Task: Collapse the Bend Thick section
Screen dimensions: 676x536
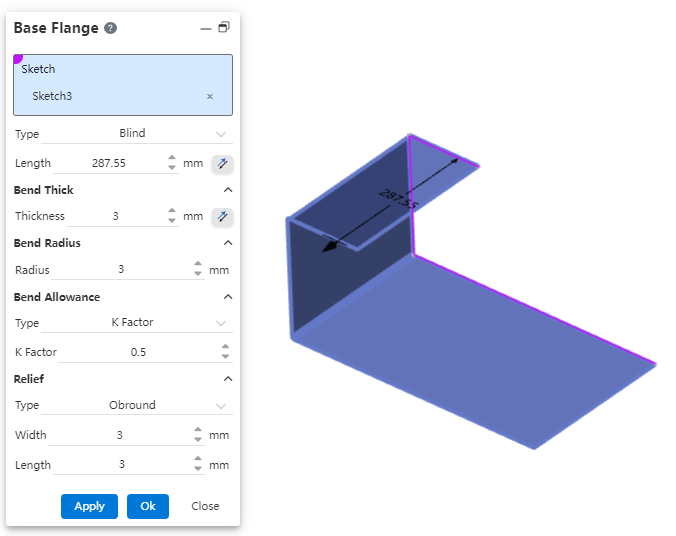Action: click(227, 190)
